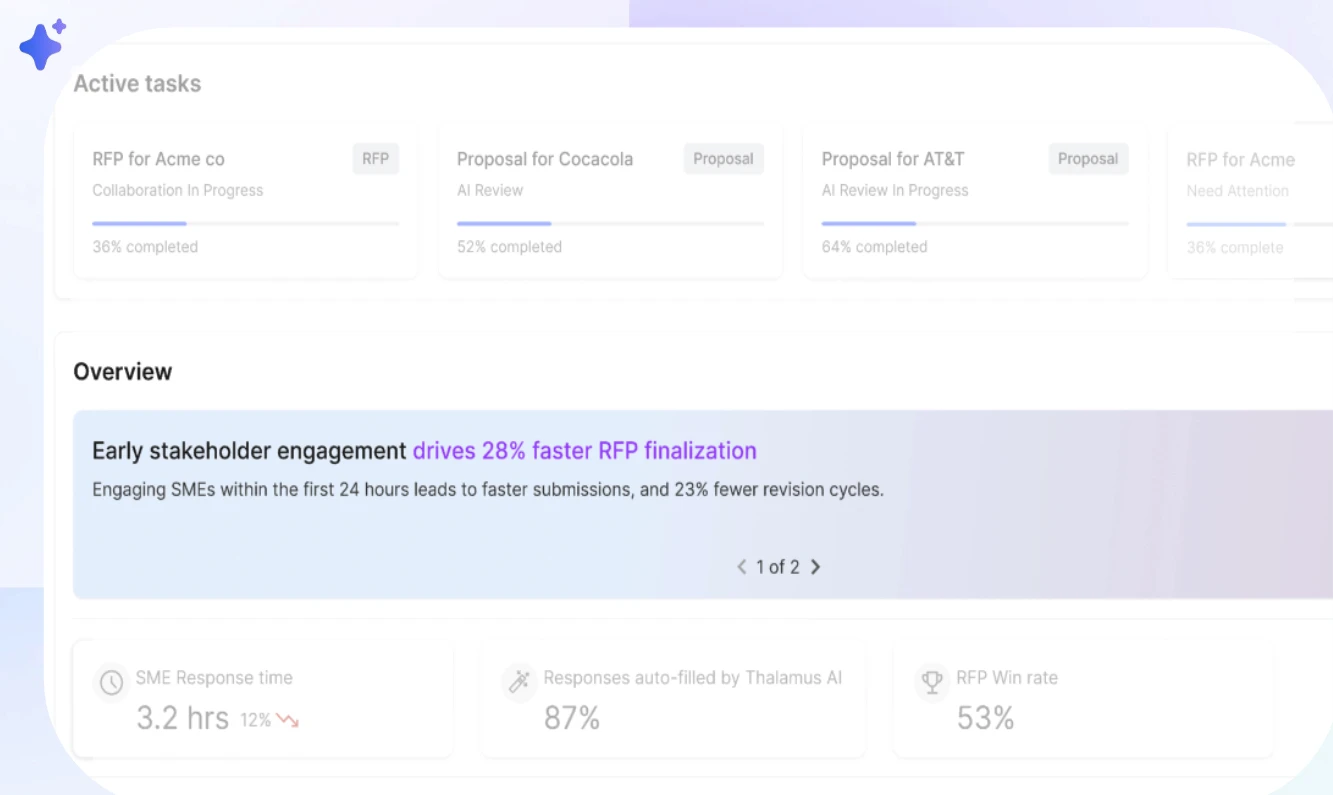Open the Proposal for Cocacola task card
Image resolution: width=1333 pixels, height=795 pixels.
pyautogui.click(x=610, y=202)
